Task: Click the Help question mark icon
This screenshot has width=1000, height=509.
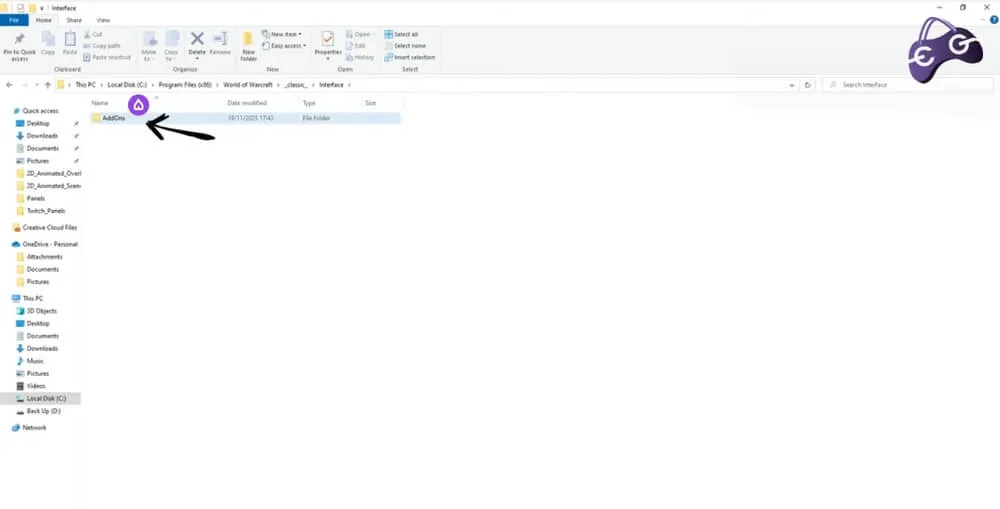Action: [x=994, y=20]
